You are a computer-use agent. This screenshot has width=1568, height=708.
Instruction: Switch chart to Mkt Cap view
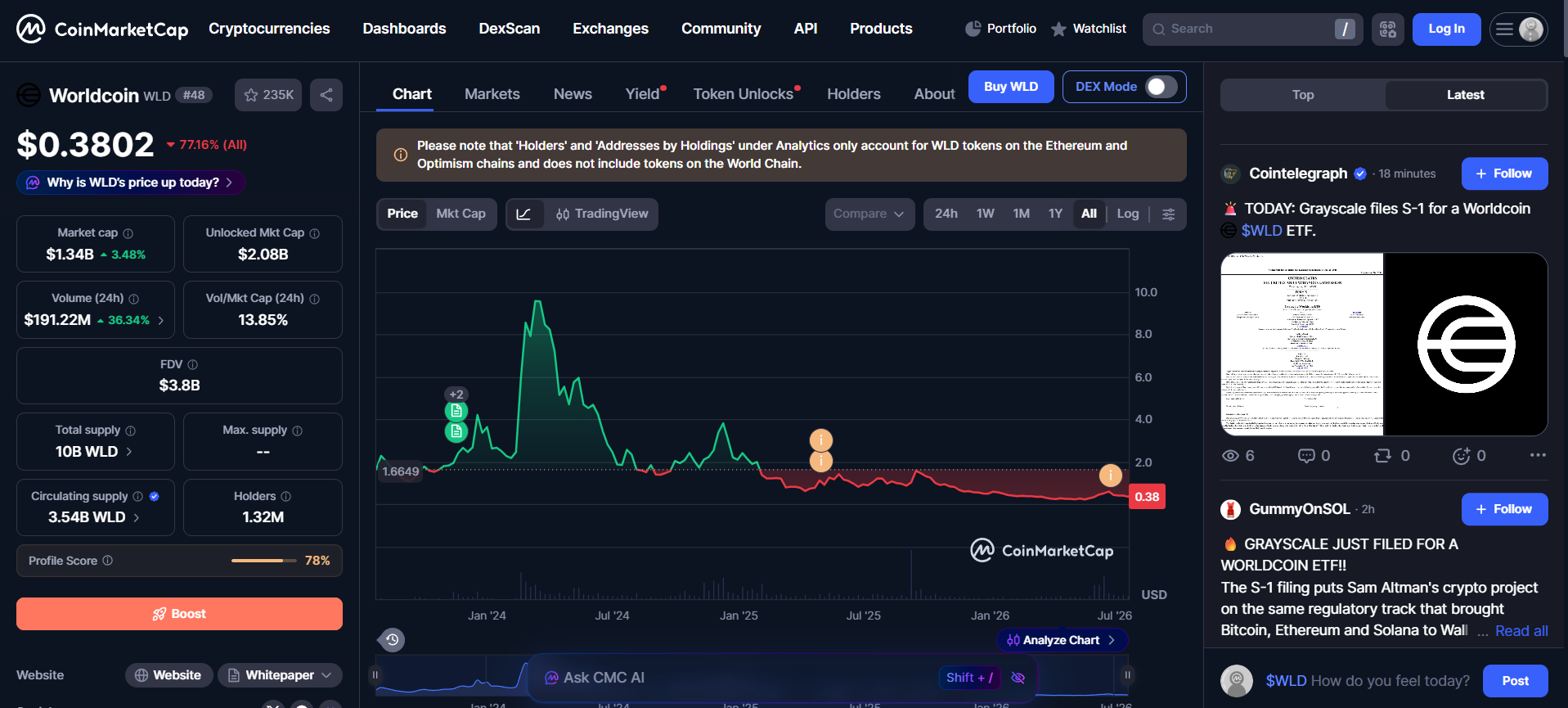(x=461, y=214)
